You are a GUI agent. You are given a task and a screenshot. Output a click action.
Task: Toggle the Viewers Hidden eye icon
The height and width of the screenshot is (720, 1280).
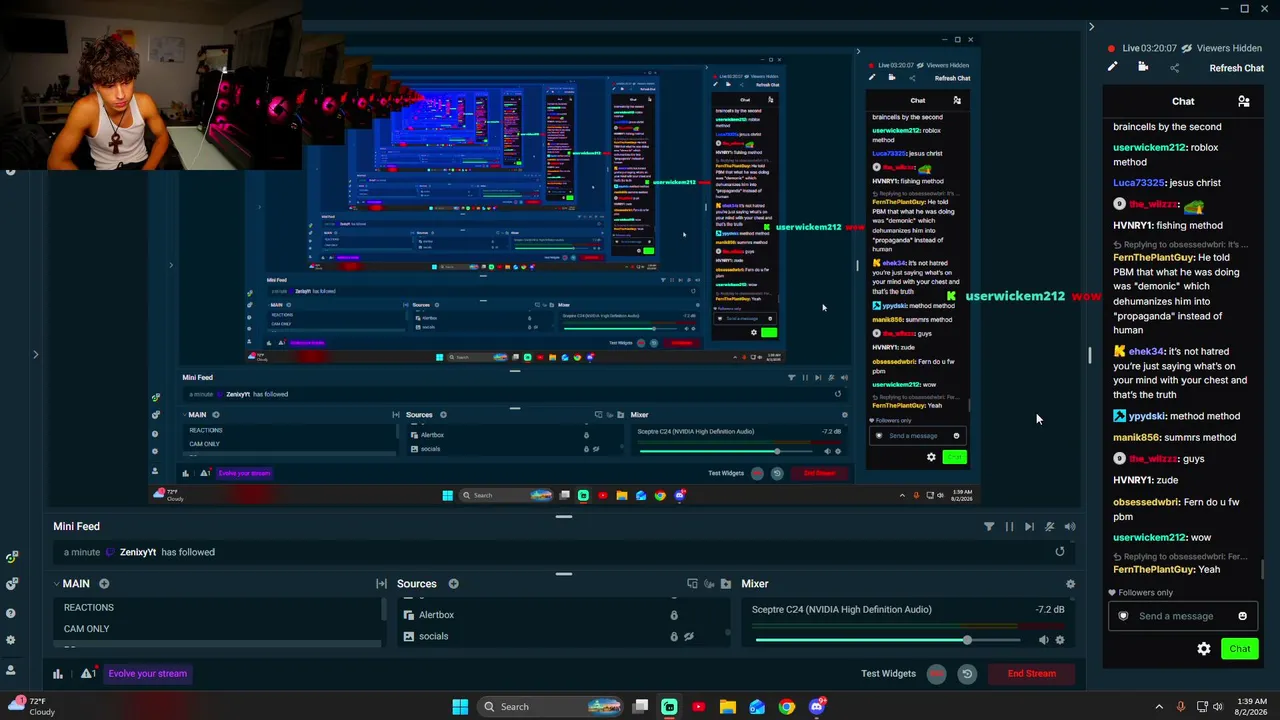tap(1187, 48)
